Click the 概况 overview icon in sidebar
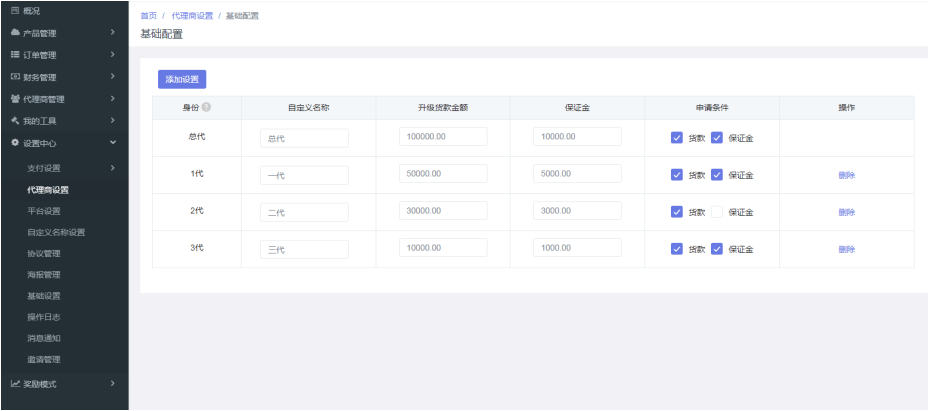Screen dimensions: 929x411 pos(15,11)
